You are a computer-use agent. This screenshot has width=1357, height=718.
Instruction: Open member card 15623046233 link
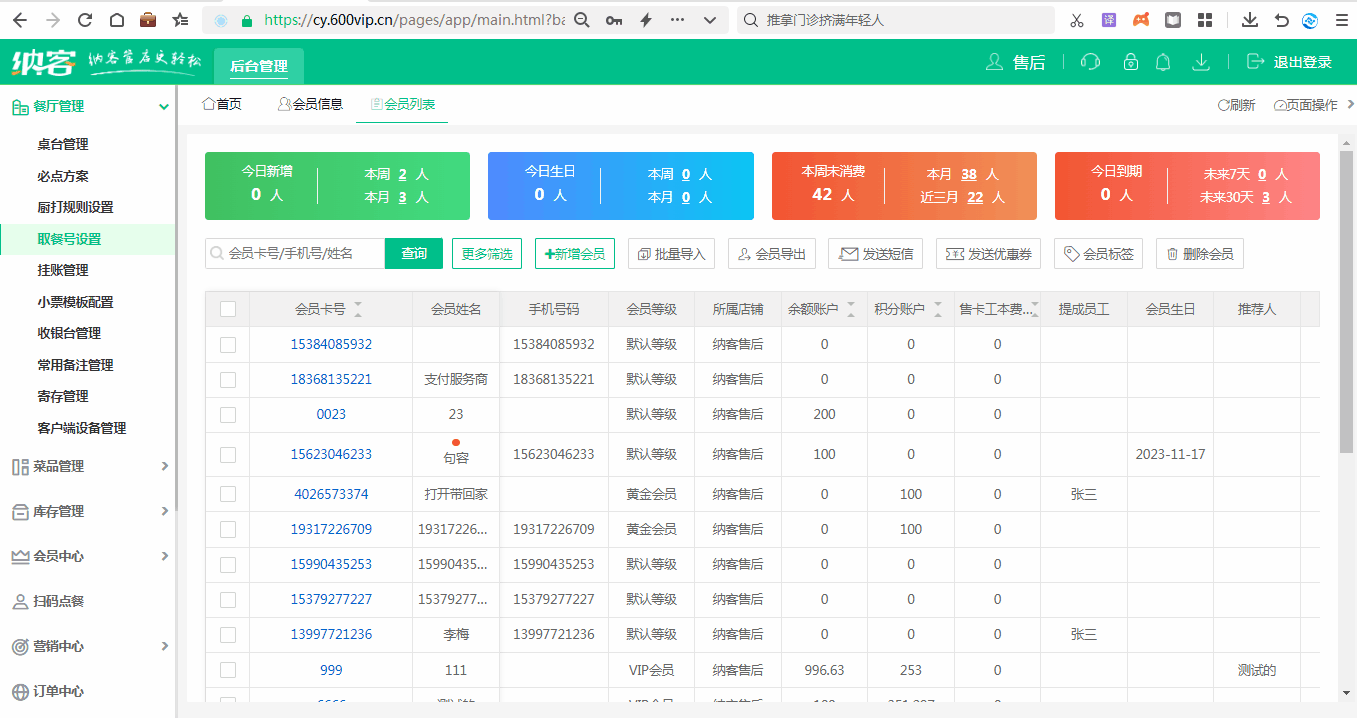click(x=330, y=454)
